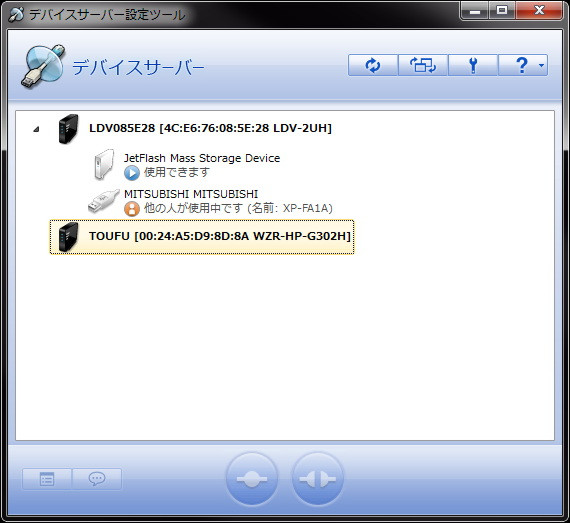Open the wrench settings tool
Screen dimensions: 570x523
click(x=473, y=65)
